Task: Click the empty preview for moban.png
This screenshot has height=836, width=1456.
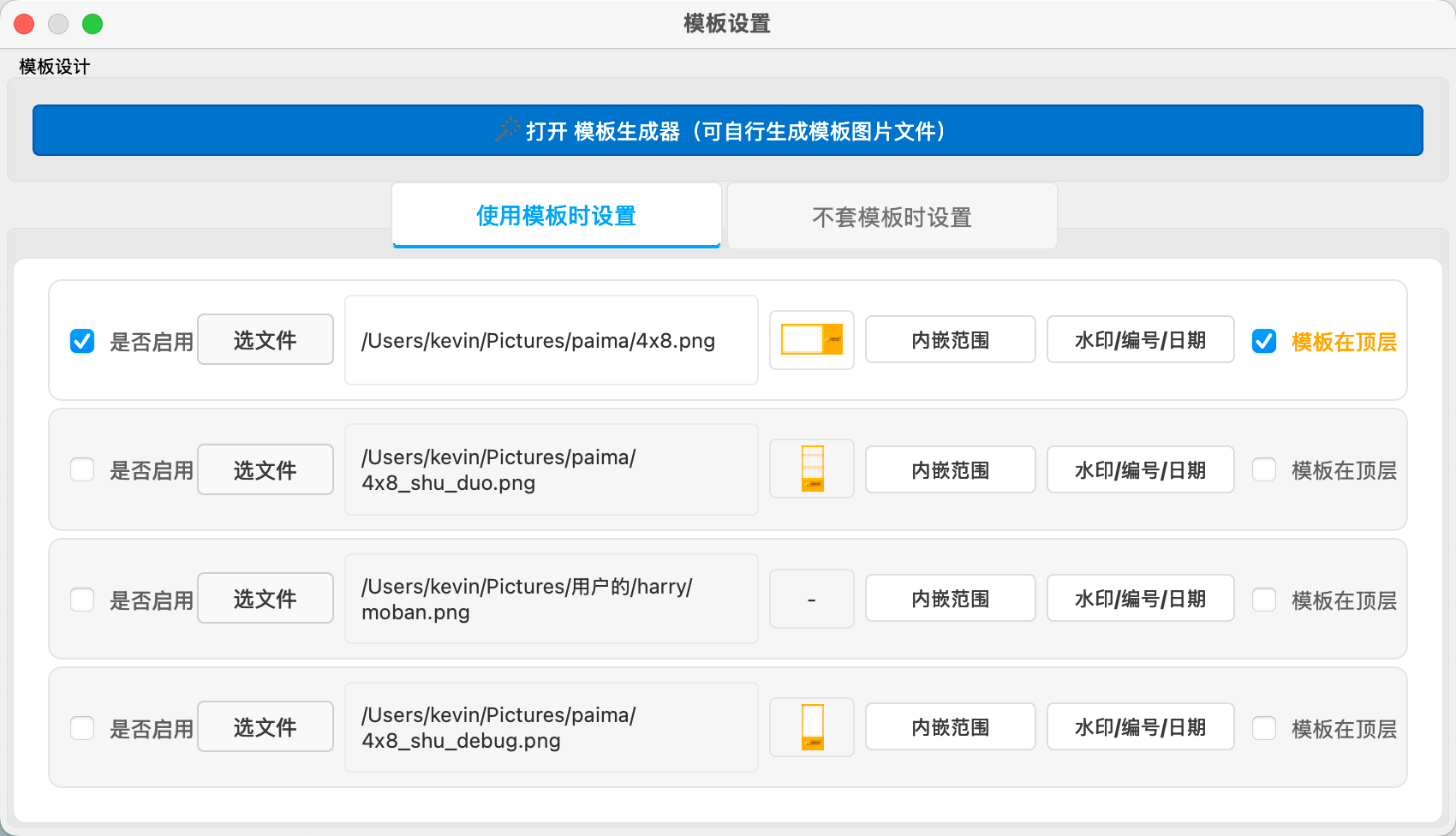Action: coord(811,599)
